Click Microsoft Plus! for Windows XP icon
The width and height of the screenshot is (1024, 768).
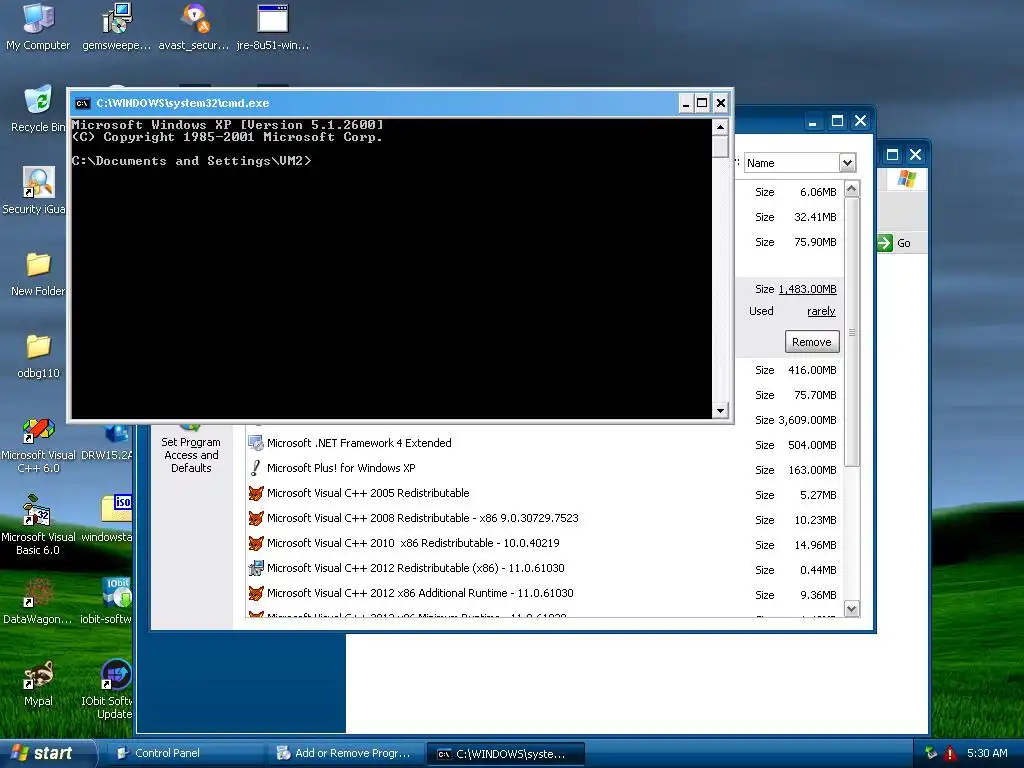(256, 468)
